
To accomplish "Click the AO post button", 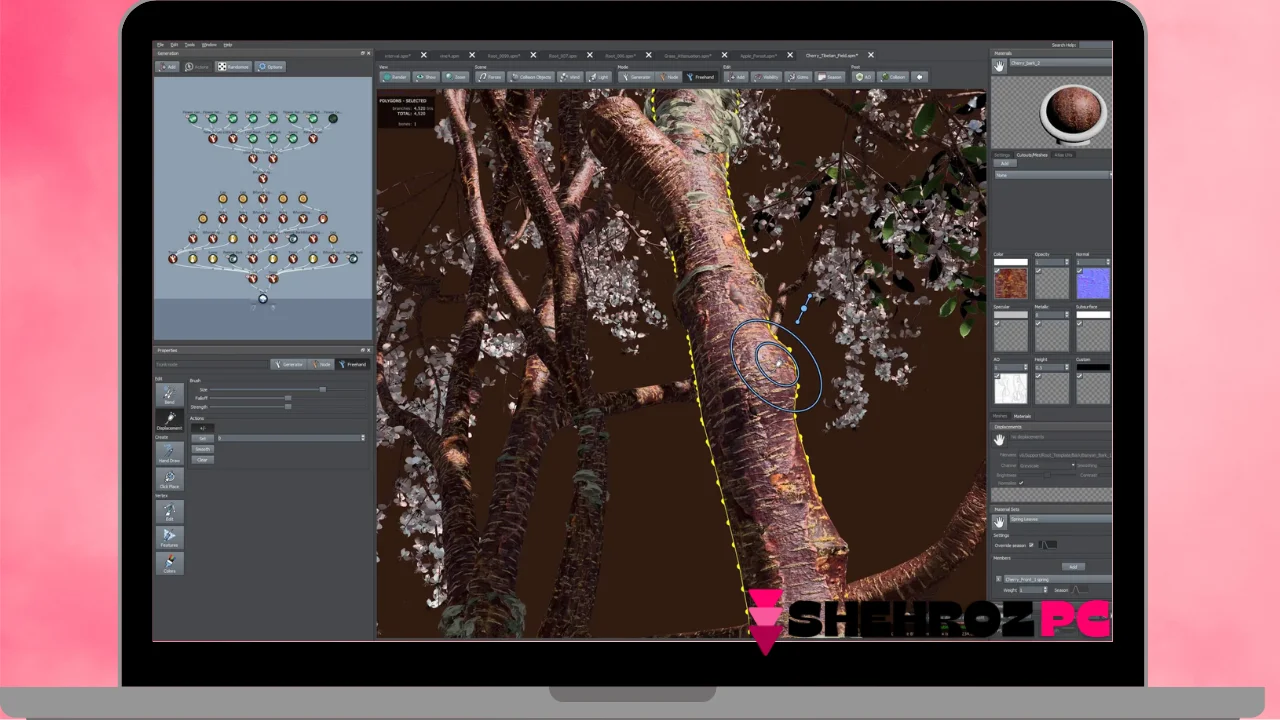I will click(864, 76).
